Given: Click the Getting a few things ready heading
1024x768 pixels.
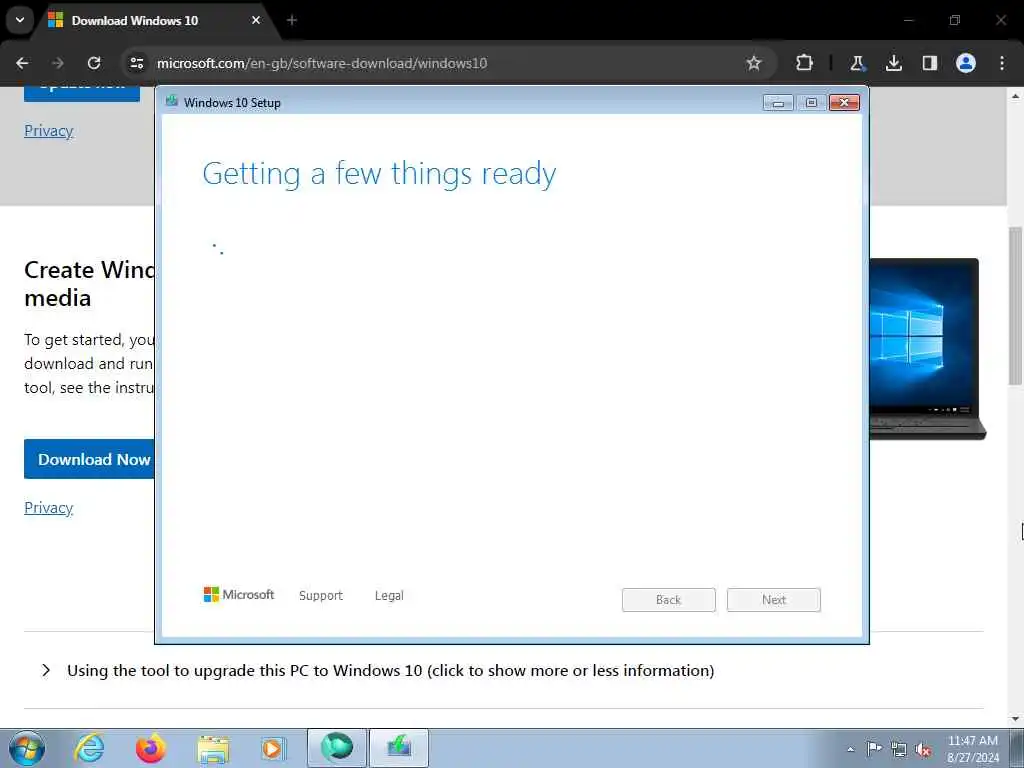Looking at the screenshot, I should [x=379, y=174].
